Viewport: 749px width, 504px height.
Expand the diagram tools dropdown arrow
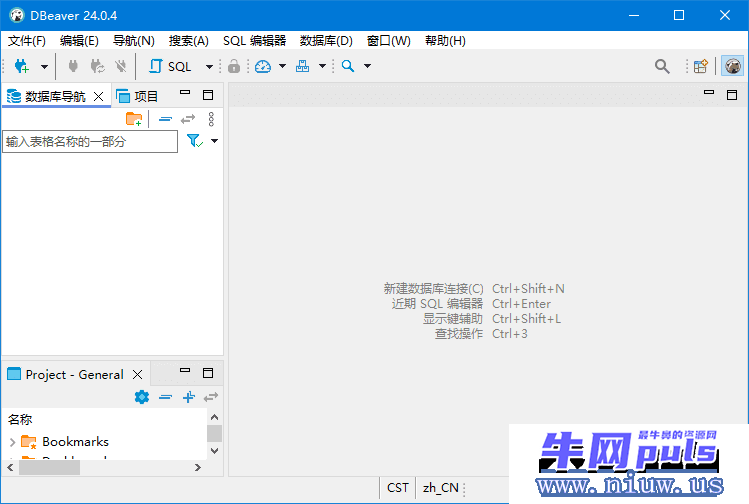point(322,66)
